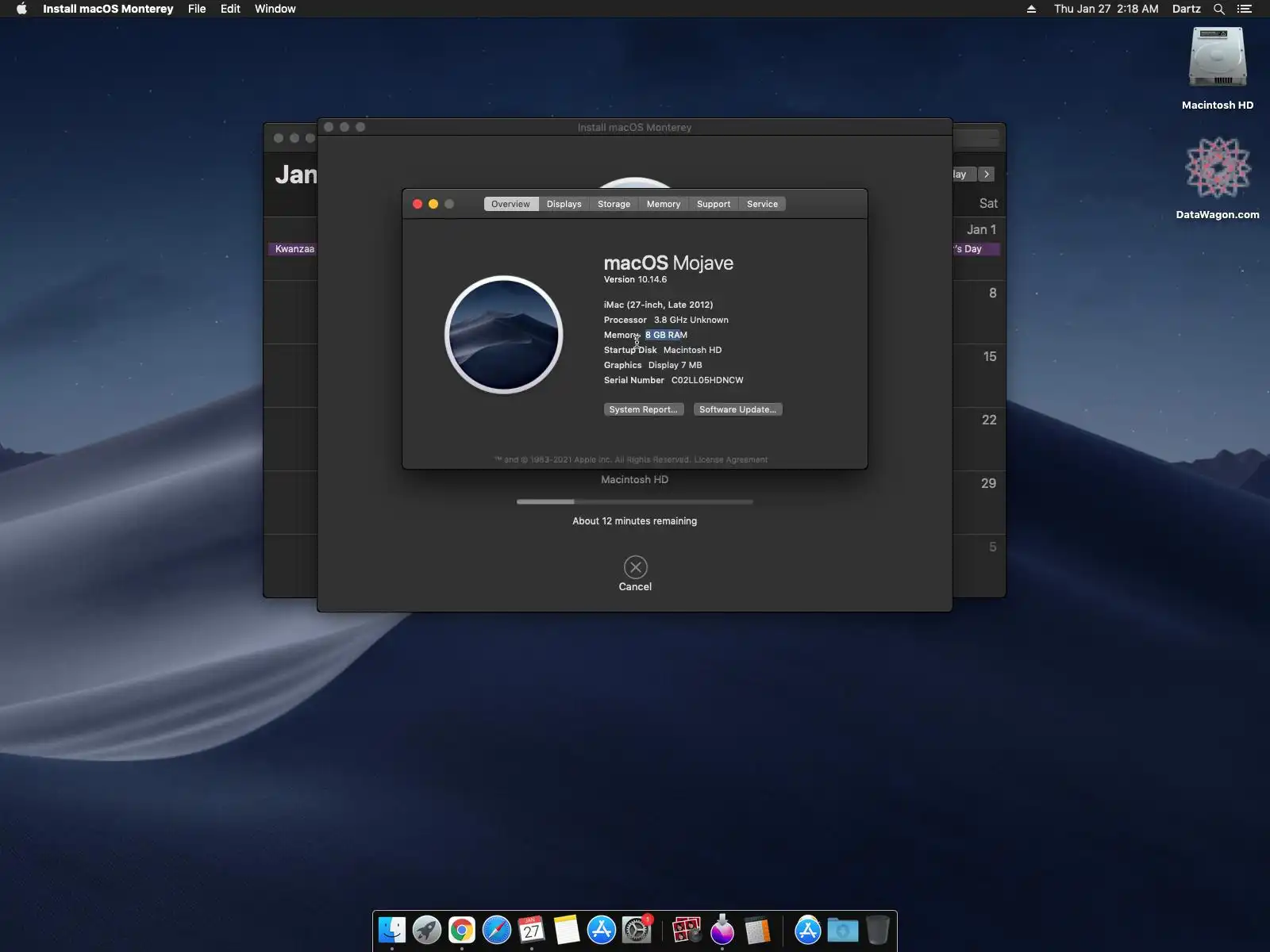Click the serial number C02LL05HDNCW
Image resolution: width=1270 pixels, height=952 pixels.
pos(707,380)
